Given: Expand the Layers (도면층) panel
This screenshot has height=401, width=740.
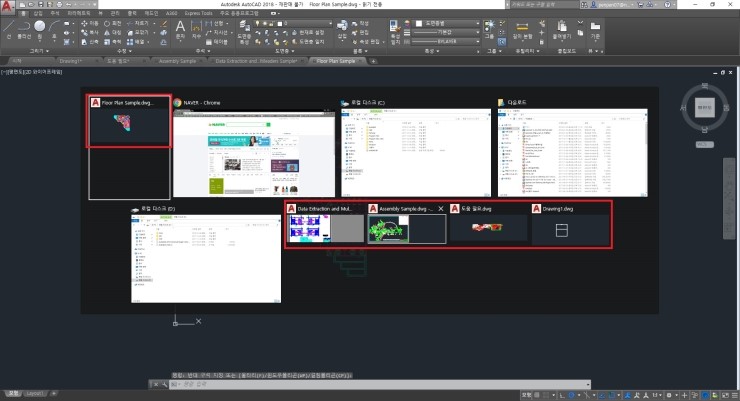Looking at the screenshot, I should [x=285, y=51].
